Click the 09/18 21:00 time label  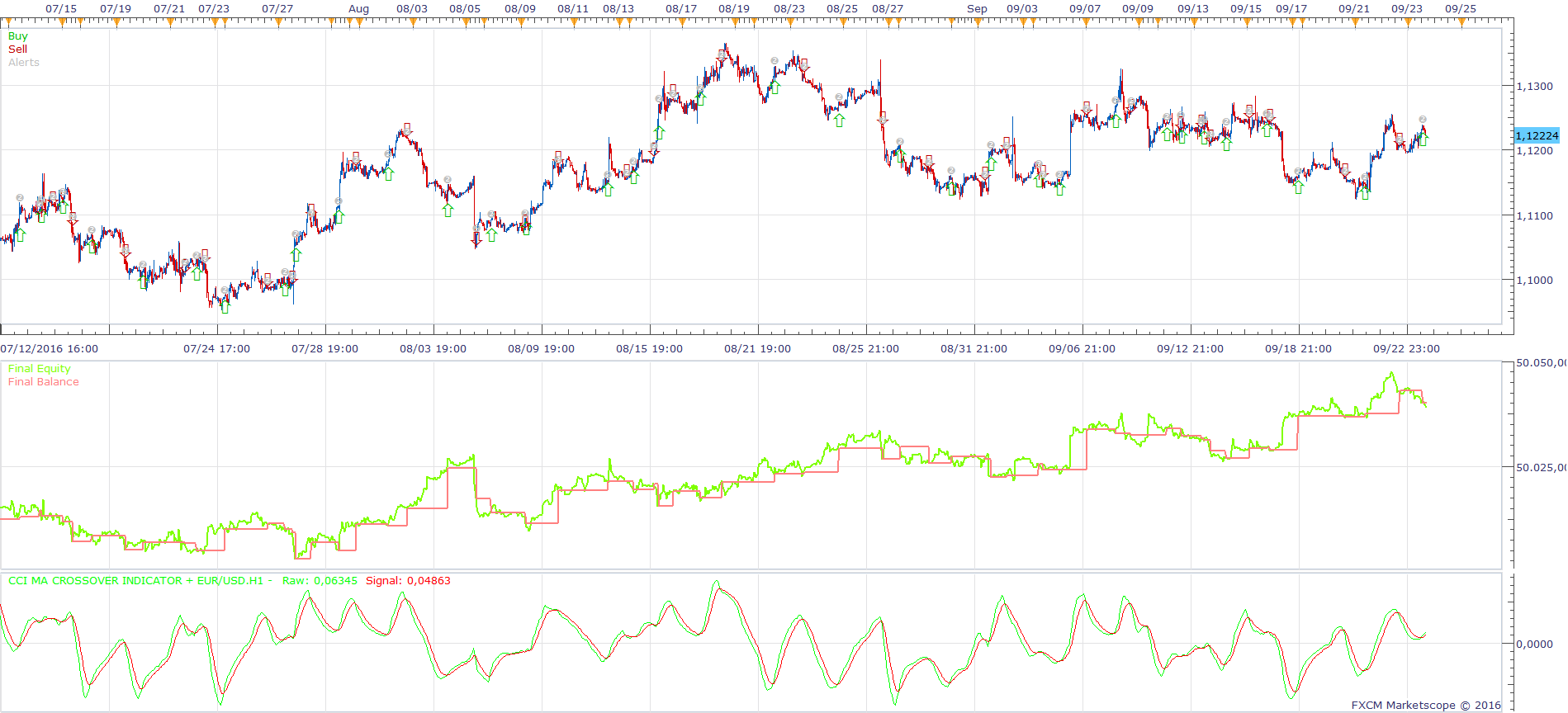click(x=1298, y=349)
